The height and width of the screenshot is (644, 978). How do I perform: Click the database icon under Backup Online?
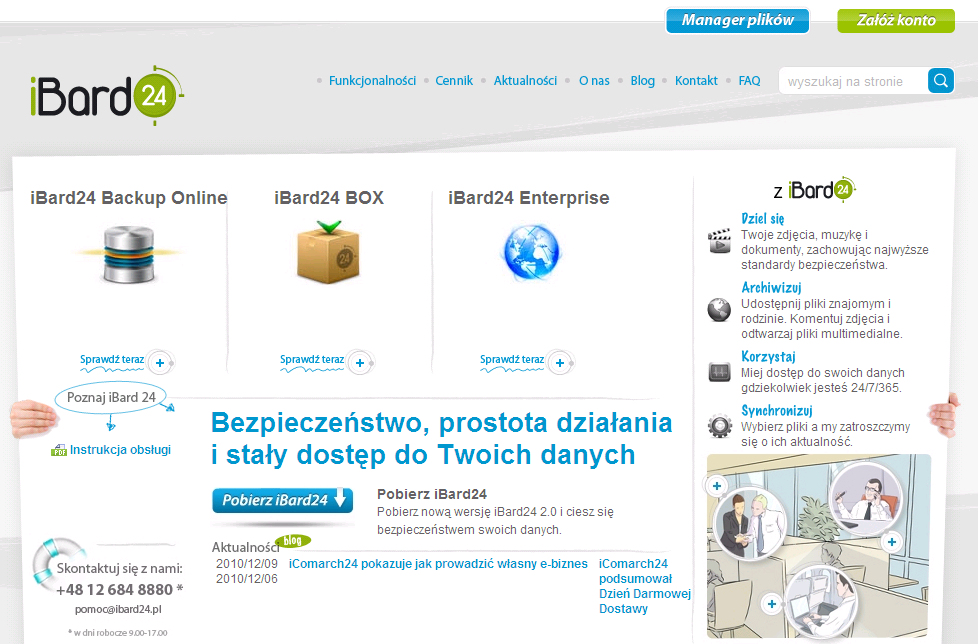pos(128,254)
